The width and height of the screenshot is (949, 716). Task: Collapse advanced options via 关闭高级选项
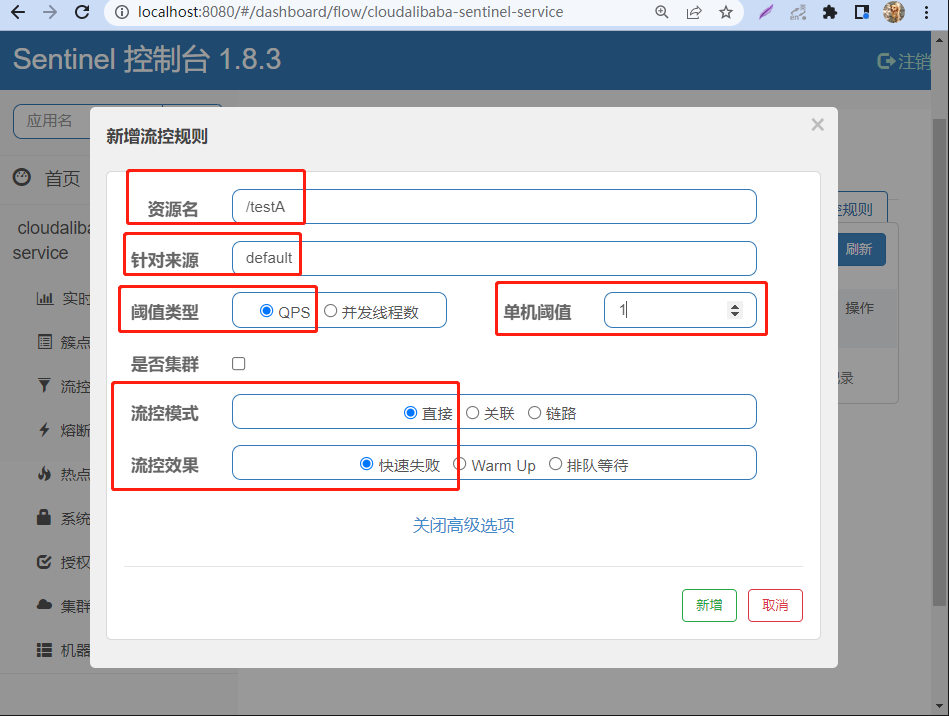pos(464,525)
